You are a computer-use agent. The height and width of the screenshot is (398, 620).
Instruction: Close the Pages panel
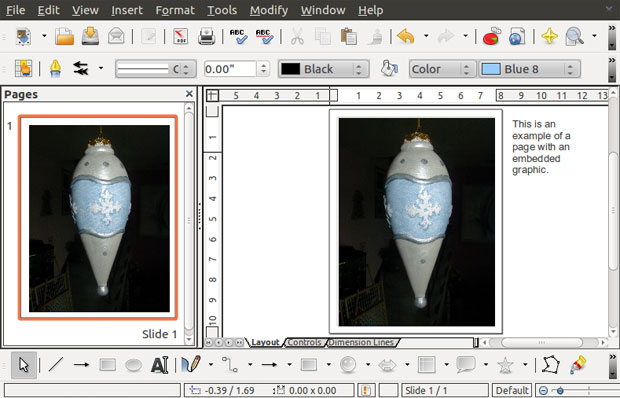tap(189, 94)
